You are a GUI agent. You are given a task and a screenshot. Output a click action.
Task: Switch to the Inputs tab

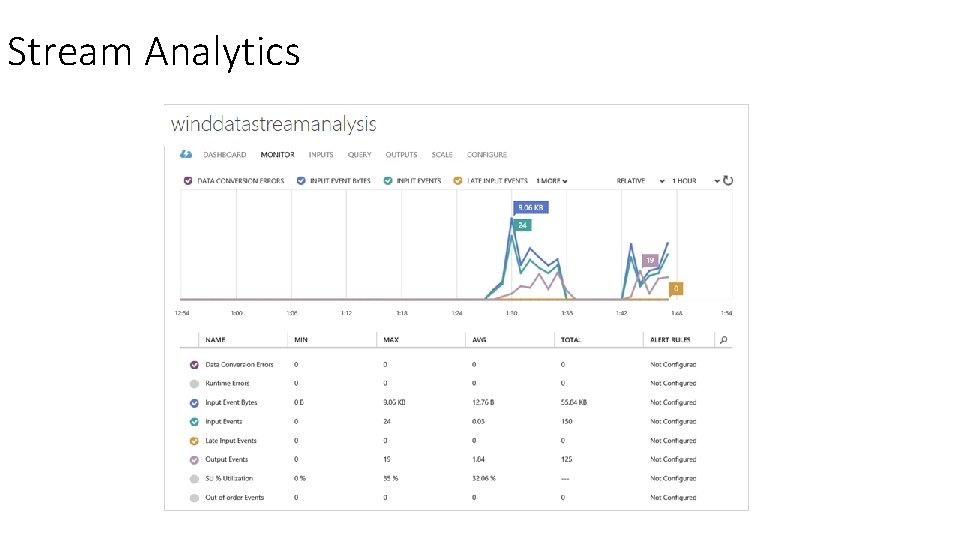[x=321, y=155]
